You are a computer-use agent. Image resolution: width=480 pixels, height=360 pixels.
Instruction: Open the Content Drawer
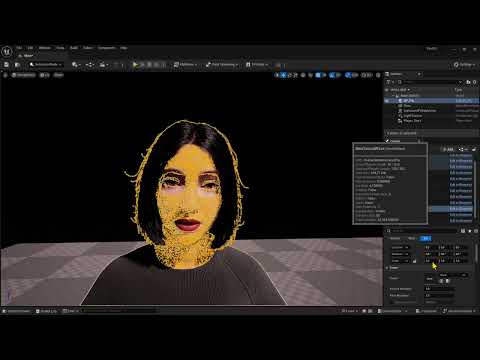click(x=16, y=311)
